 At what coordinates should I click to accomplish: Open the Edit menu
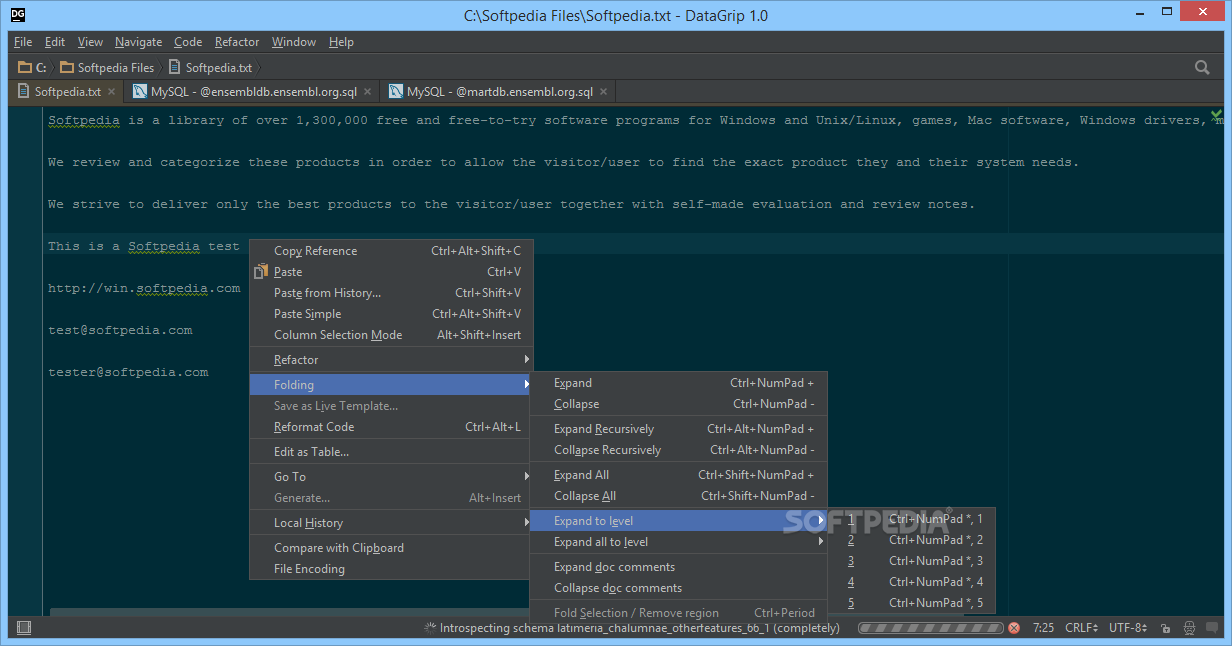pyautogui.click(x=55, y=42)
